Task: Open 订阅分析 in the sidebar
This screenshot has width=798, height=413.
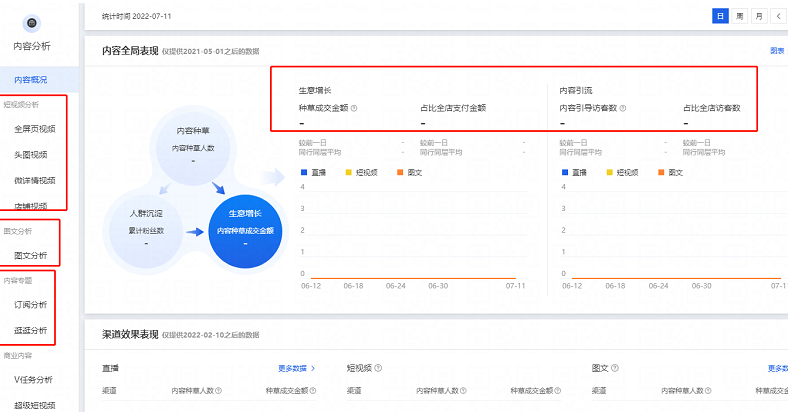Action: pyautogui.click(x=31, y=305)
